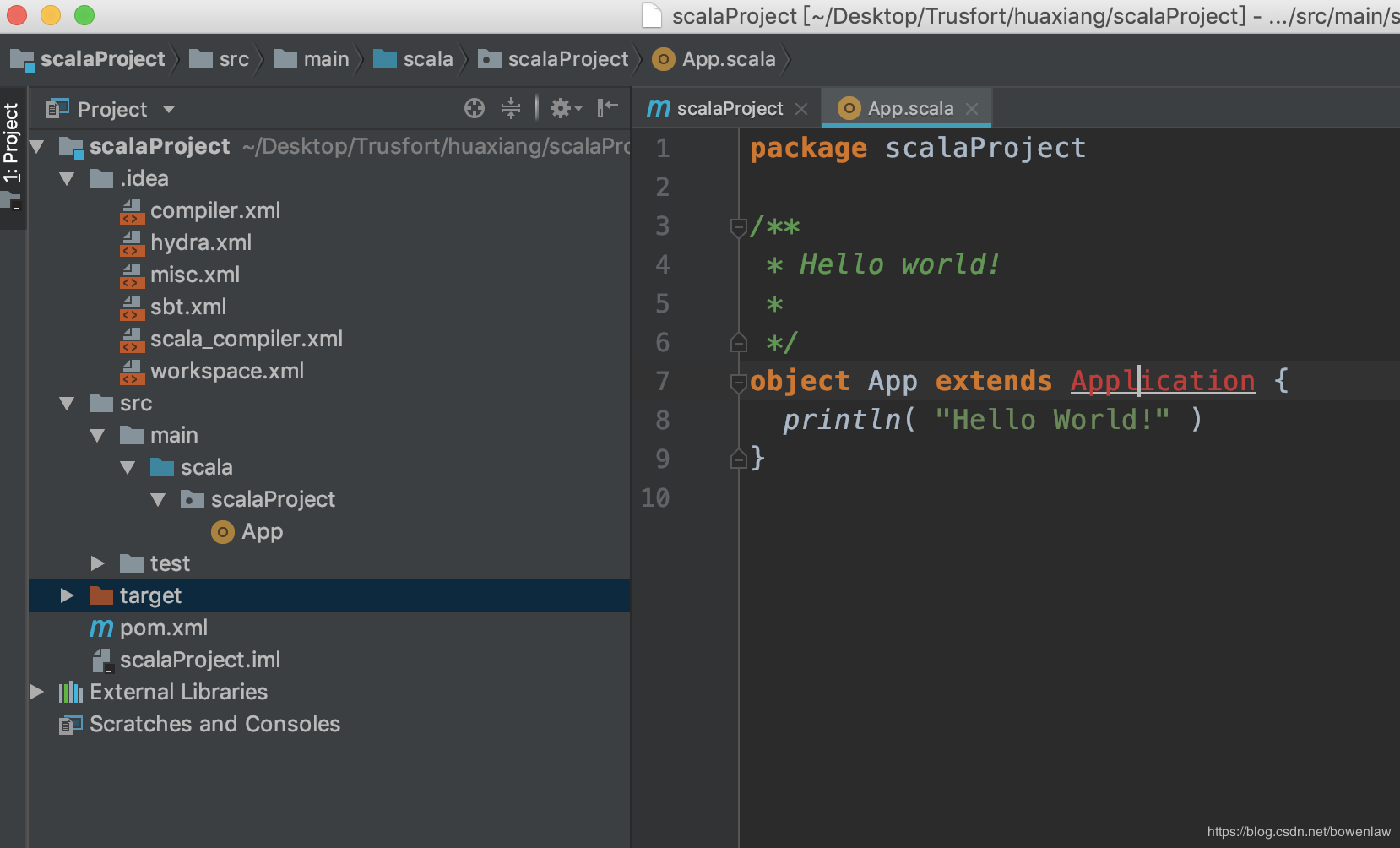Collapse the .idea folder

[x=68, y=179]
